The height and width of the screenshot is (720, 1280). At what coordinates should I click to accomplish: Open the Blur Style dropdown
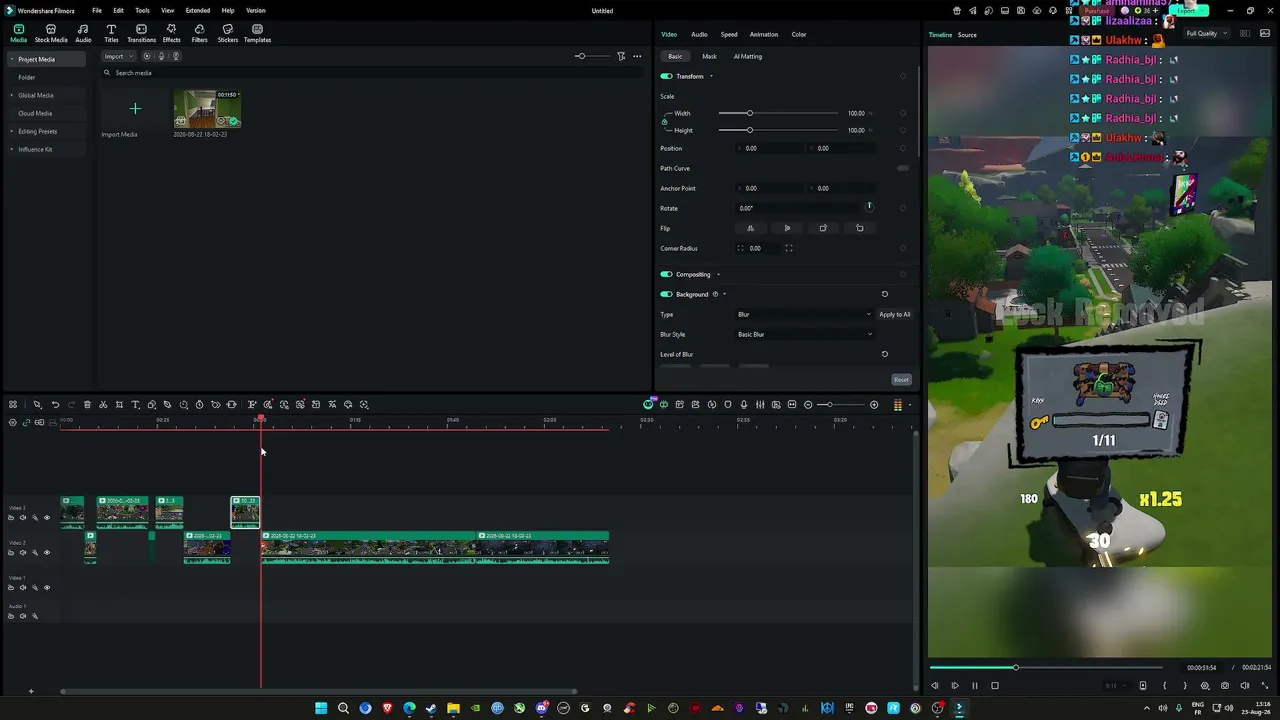point(804,334)
